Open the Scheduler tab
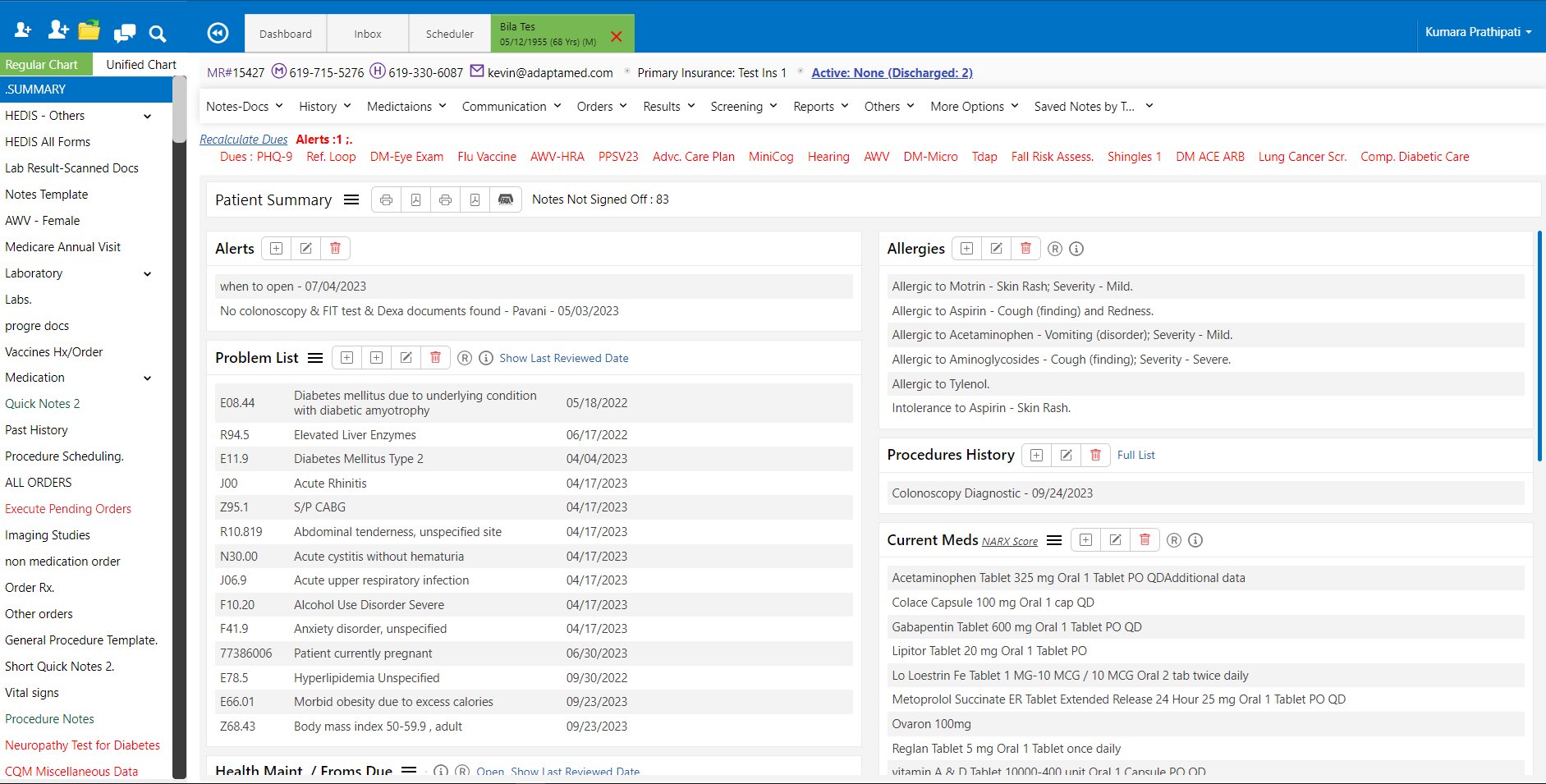The height and width of the screenshot is (784, 1546). coord(449,34)
